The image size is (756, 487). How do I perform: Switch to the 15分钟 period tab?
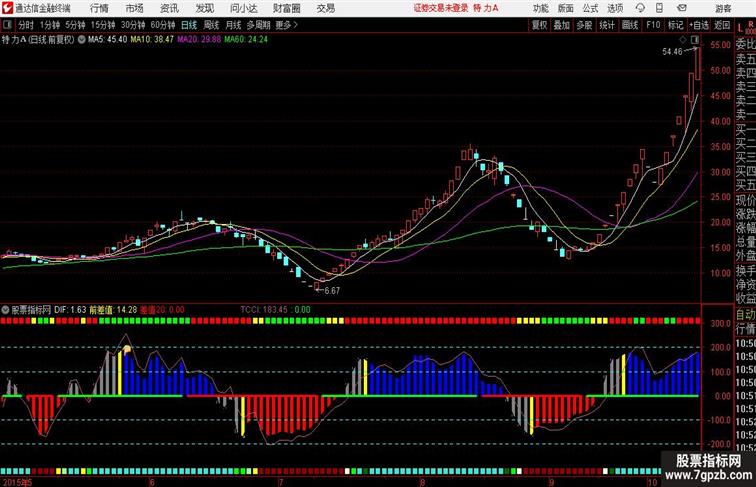103,25
